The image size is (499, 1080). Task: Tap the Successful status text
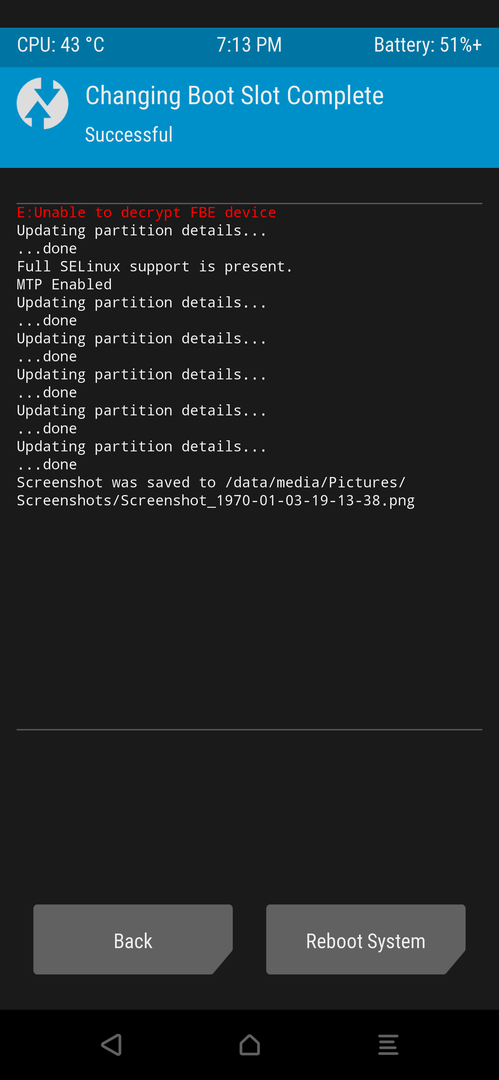128,134
